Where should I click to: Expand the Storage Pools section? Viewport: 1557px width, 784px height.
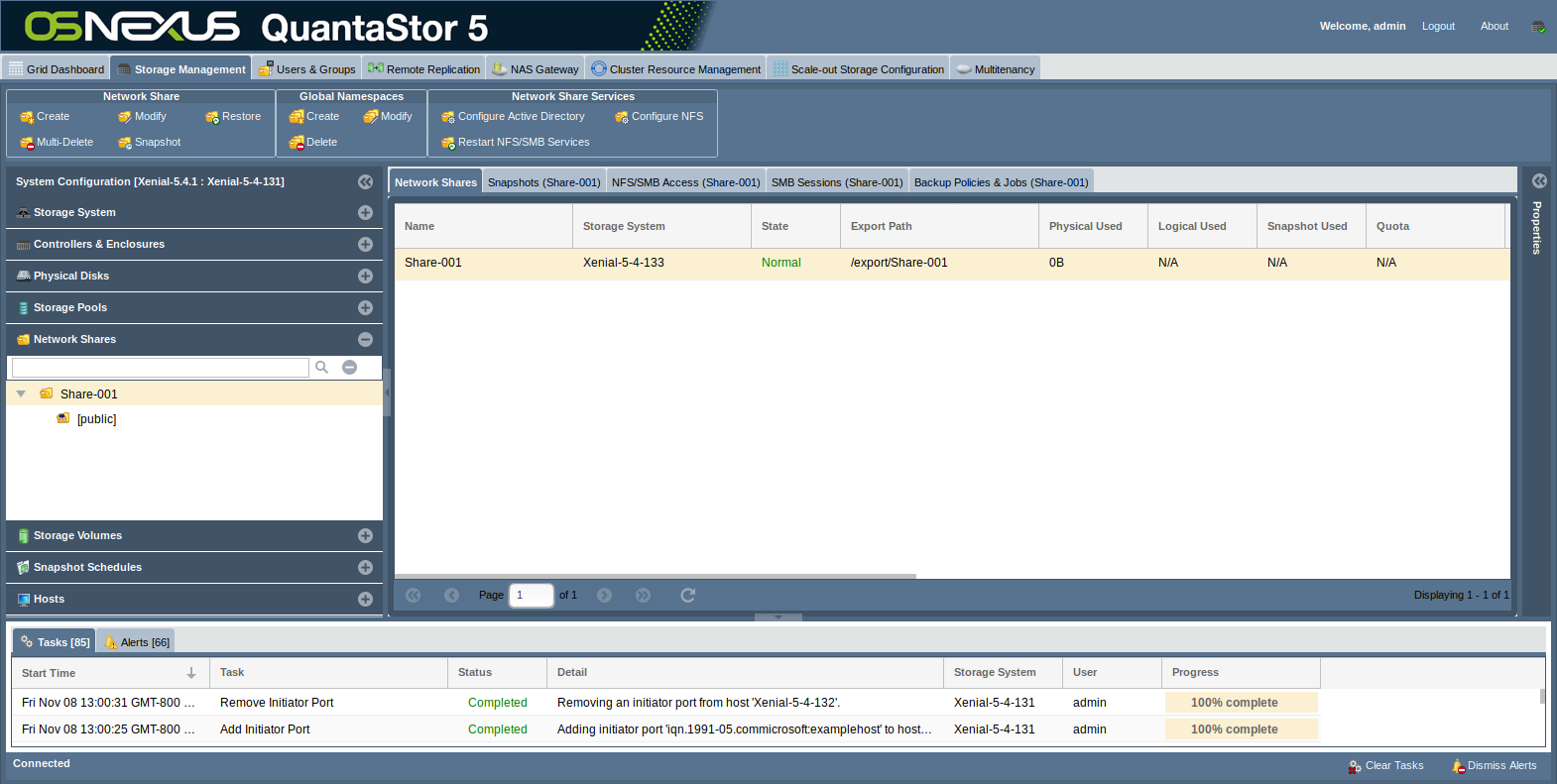point(366,308)
